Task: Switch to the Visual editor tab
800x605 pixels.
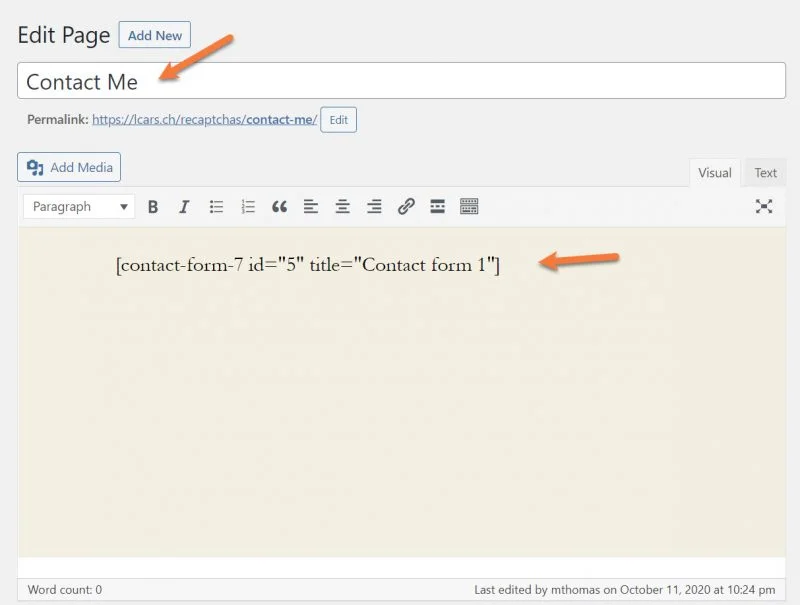Action: click(714, 173)
